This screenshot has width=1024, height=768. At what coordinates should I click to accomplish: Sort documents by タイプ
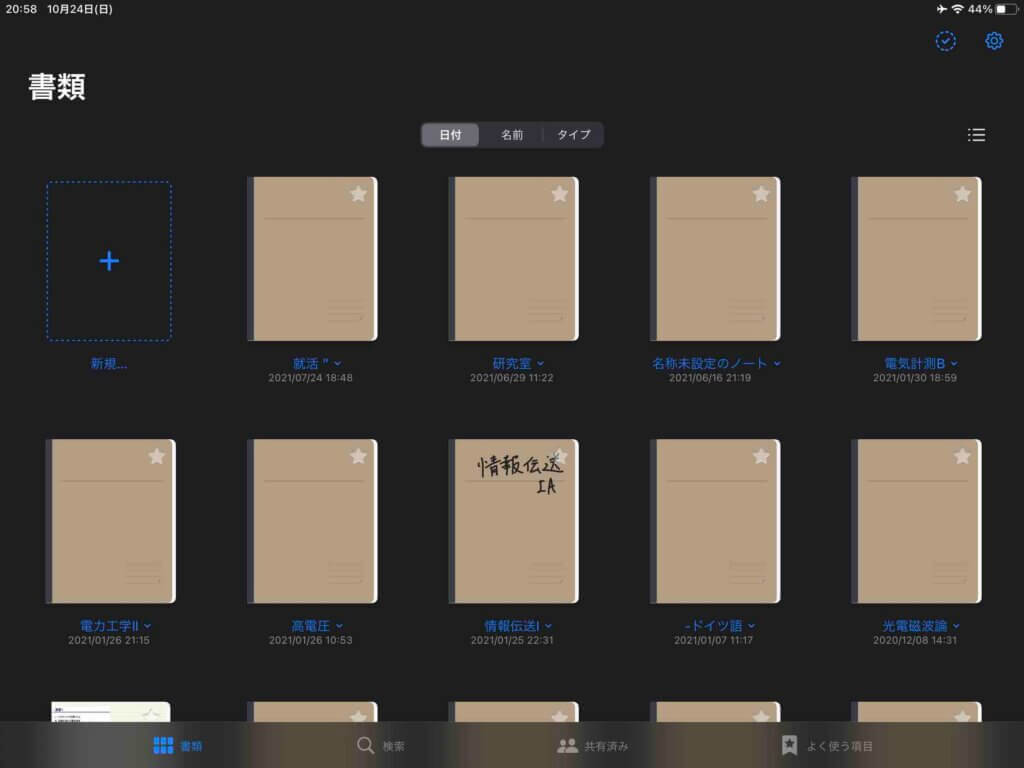tap(573, 135)
